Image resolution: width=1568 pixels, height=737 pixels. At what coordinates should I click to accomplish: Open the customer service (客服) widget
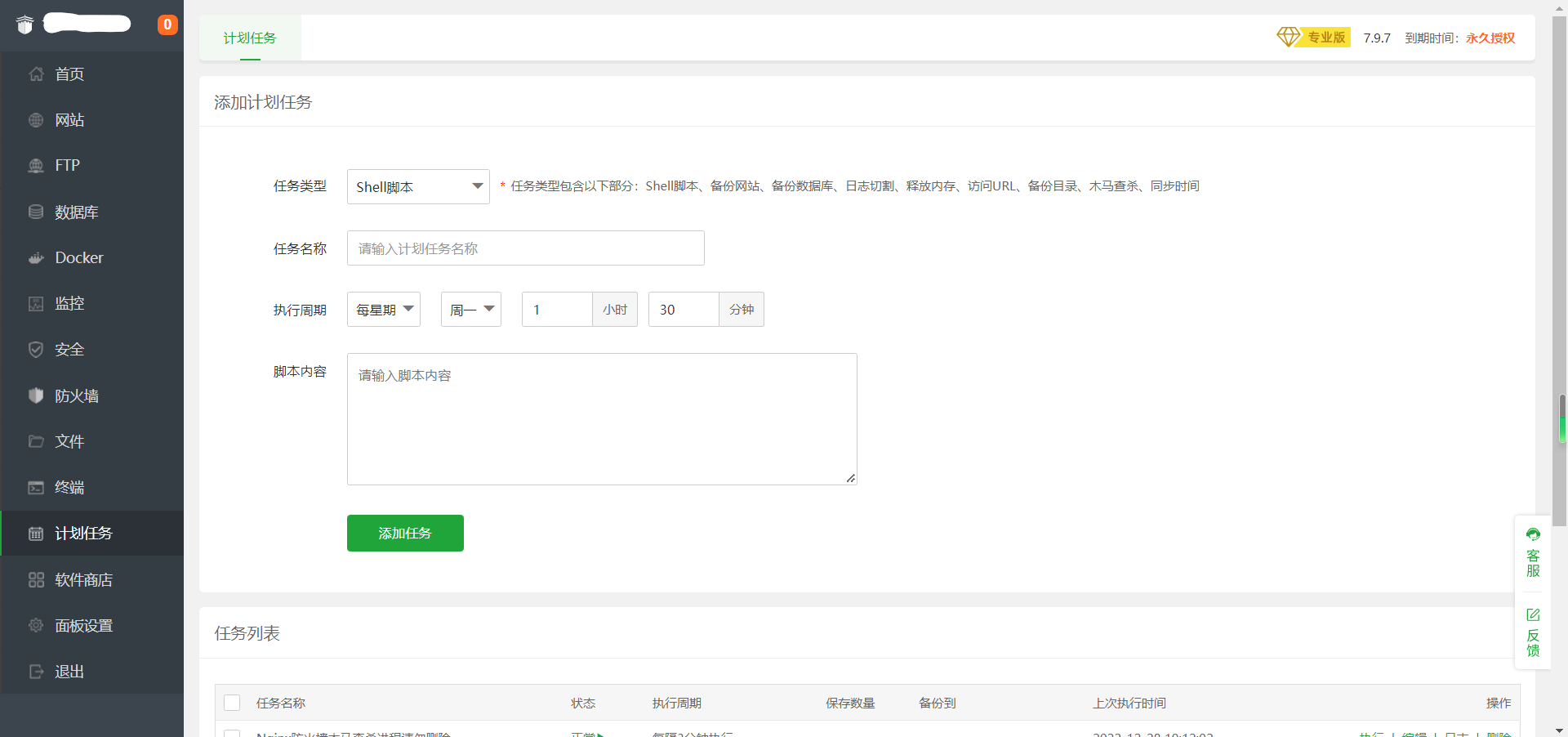coord(1533,553)
